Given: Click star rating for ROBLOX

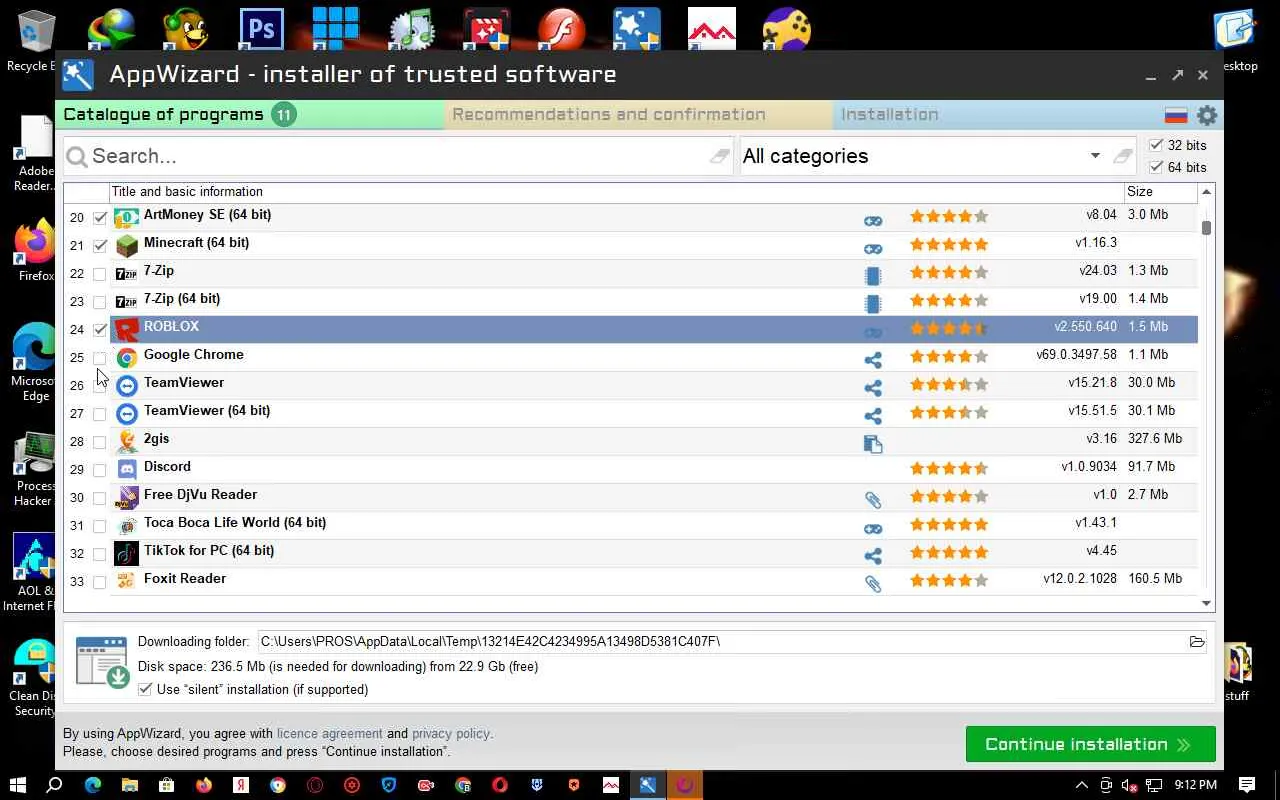Looking at the screenshot, I should pyautogui.click(x=948, y=328).
